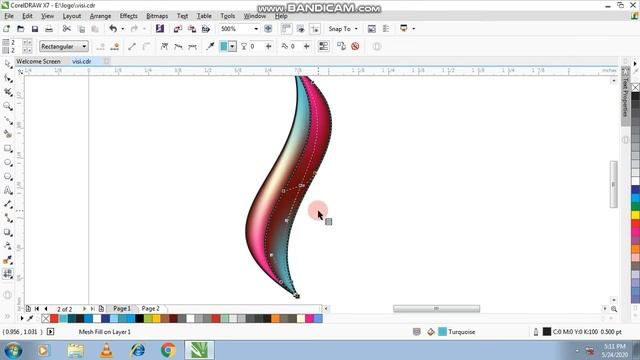The height and width of the screenshot is (360, 640).
Task: Select the Freehand tool in toolbox
Action: (8, 120)
